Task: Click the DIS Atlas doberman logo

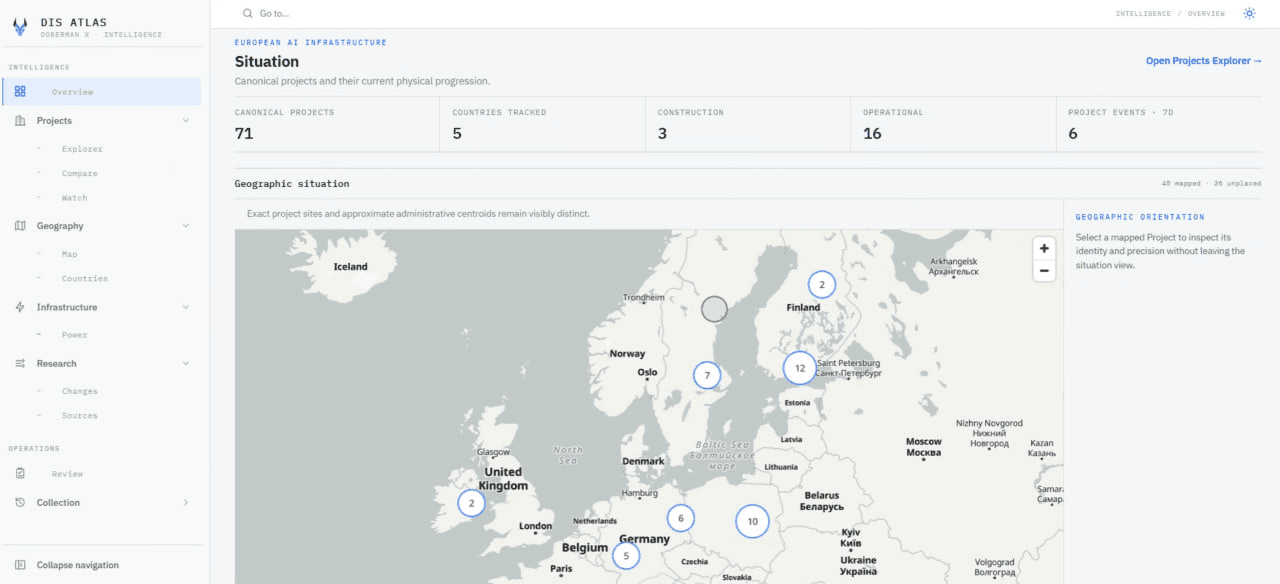Action: pyautogui.click(x=20, y=28)
